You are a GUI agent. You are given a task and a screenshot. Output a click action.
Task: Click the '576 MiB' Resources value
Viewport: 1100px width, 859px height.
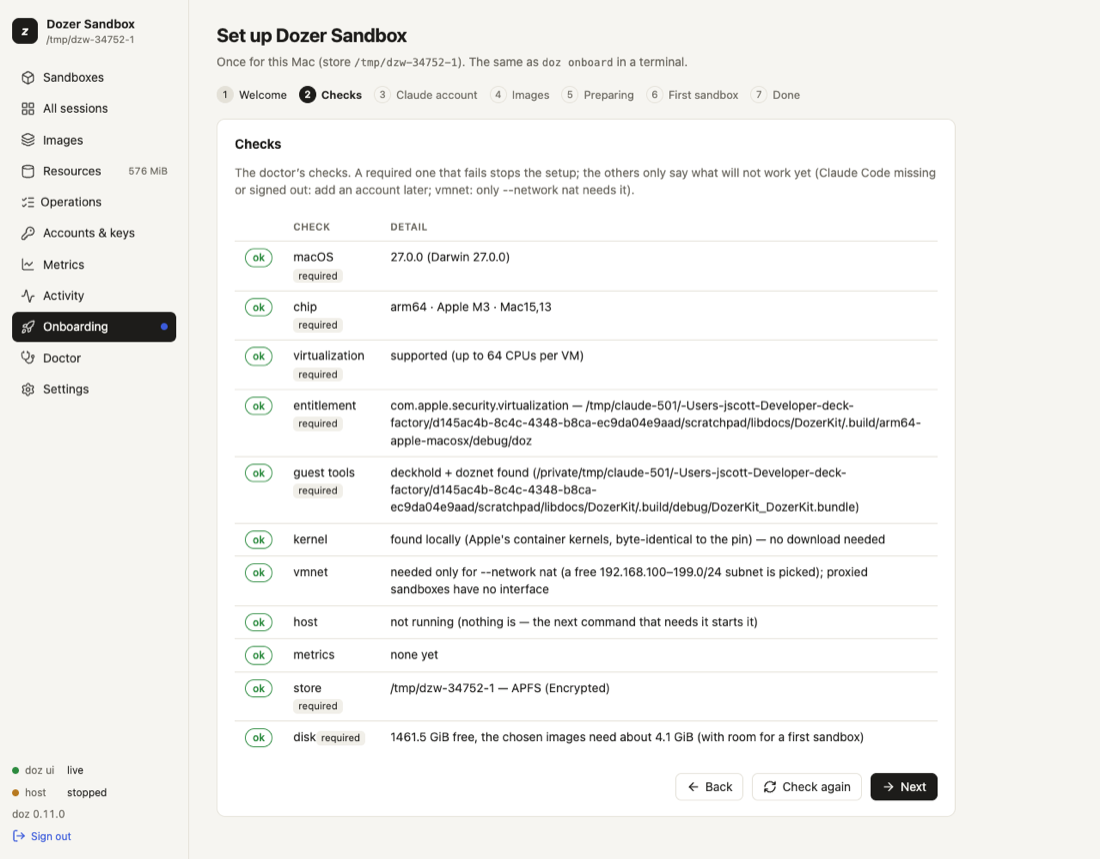pyautogui.click(x=148, y=171)
